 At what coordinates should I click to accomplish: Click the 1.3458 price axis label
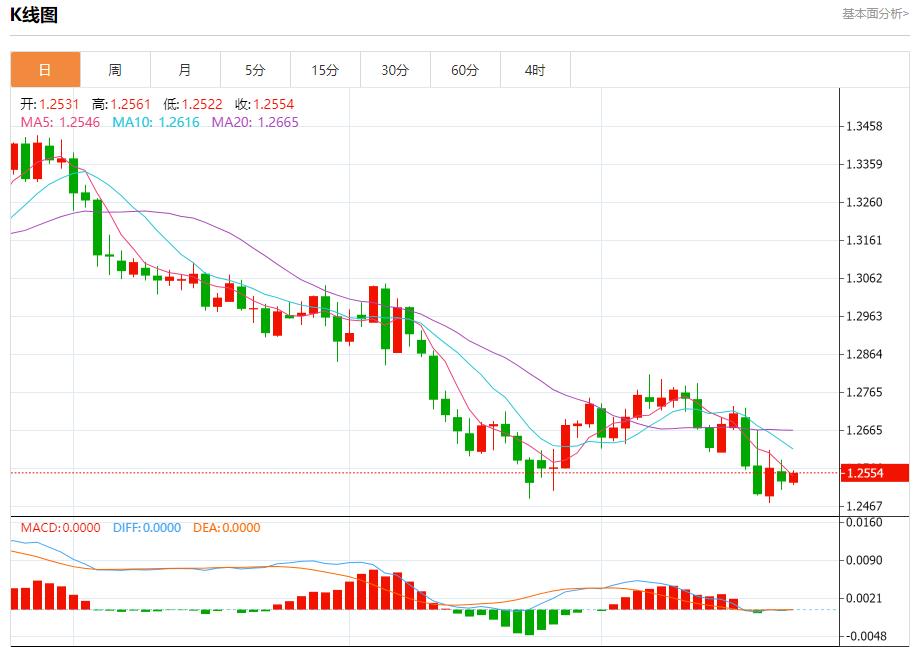click(863, 127)
